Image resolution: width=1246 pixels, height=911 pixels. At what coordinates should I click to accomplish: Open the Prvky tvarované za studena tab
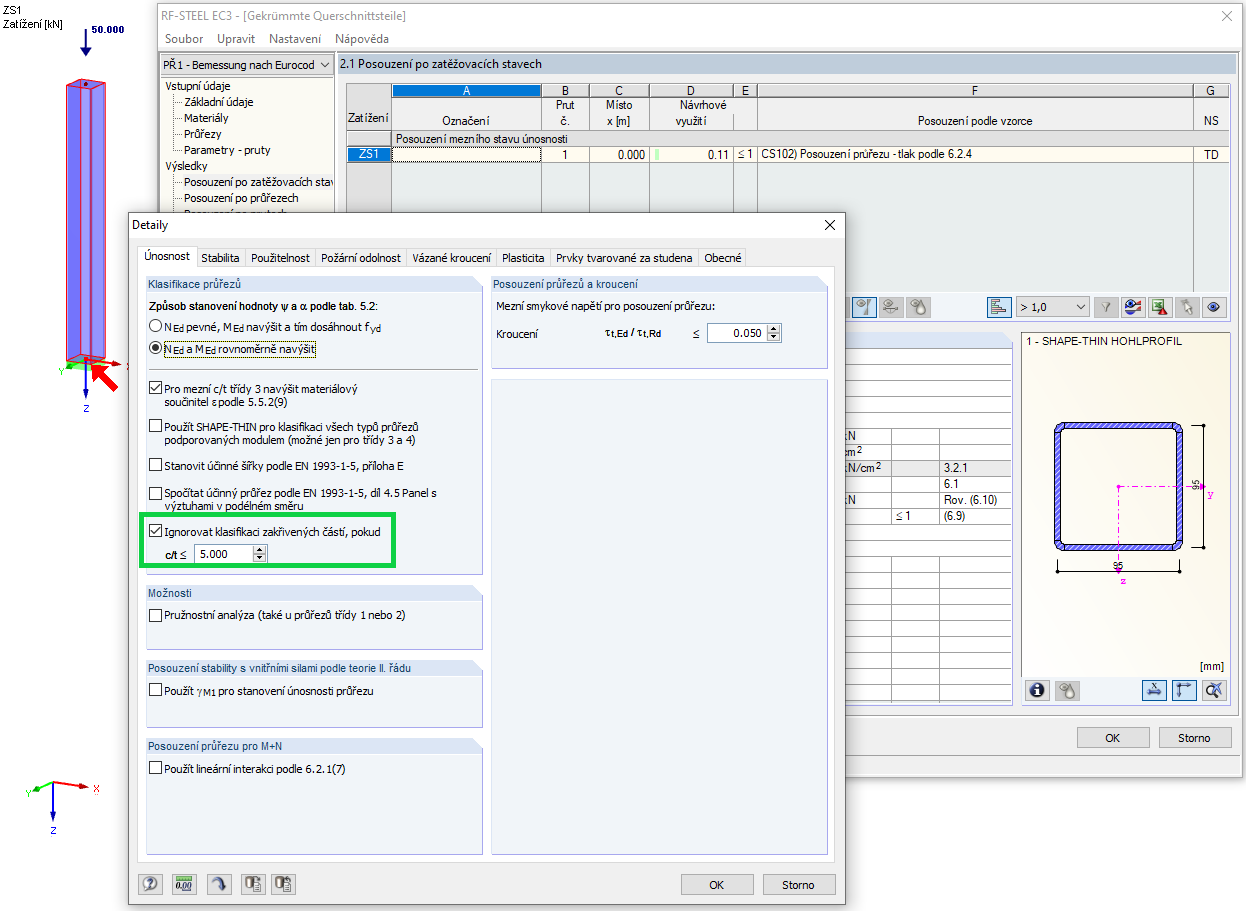pyautogui.click(x=624, y=258)
